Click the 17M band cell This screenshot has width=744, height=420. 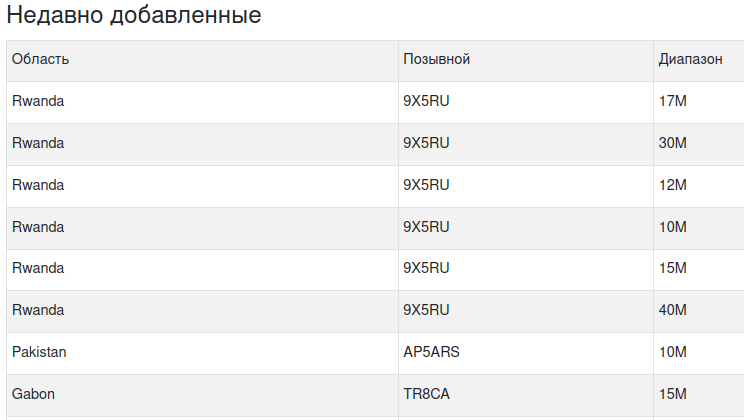click(x=698, y=102)
